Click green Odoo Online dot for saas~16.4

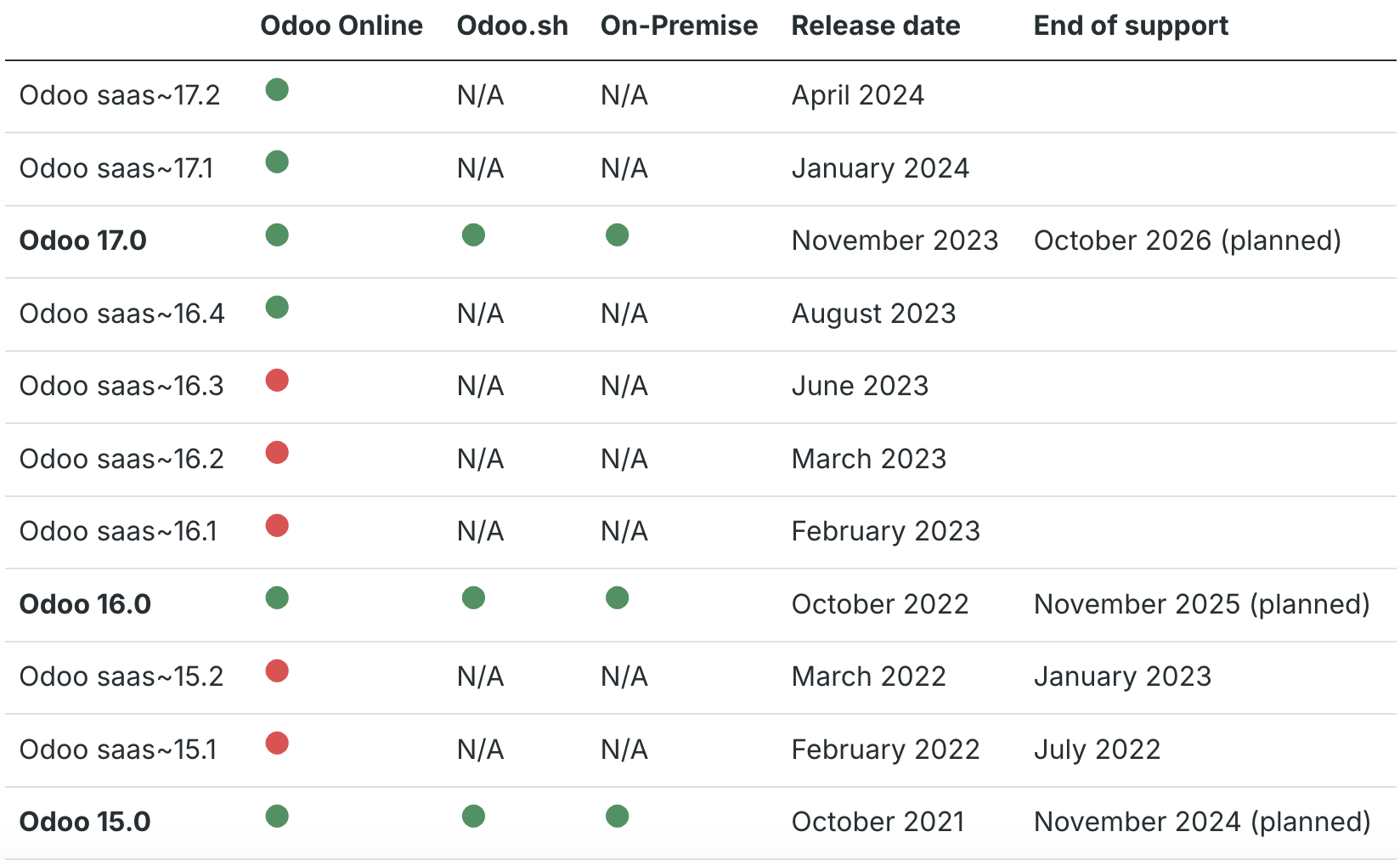[x=277, y=307]
